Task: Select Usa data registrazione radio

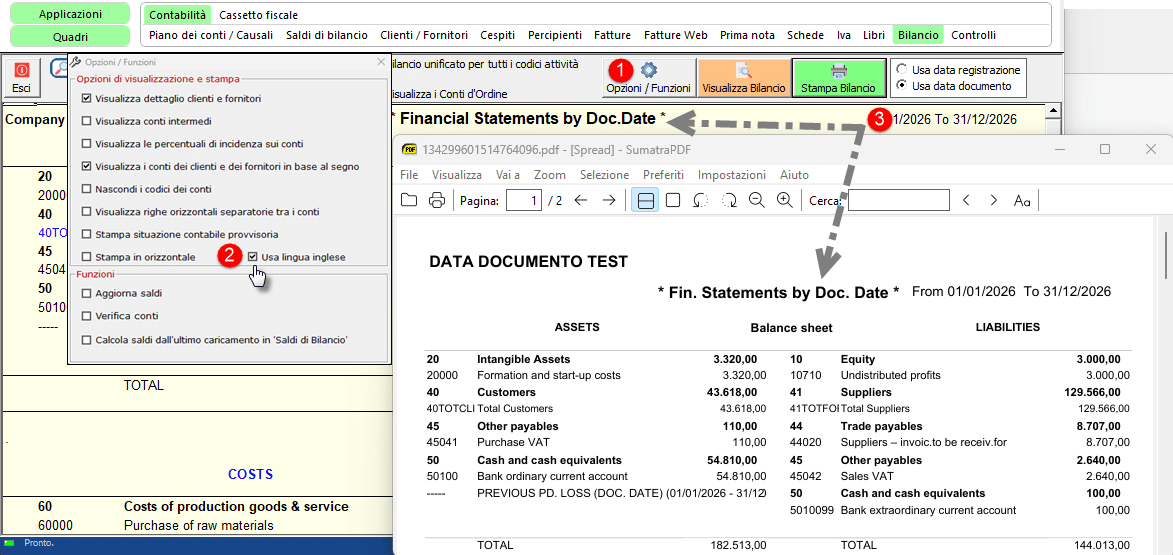Action: tap(902, 70)
